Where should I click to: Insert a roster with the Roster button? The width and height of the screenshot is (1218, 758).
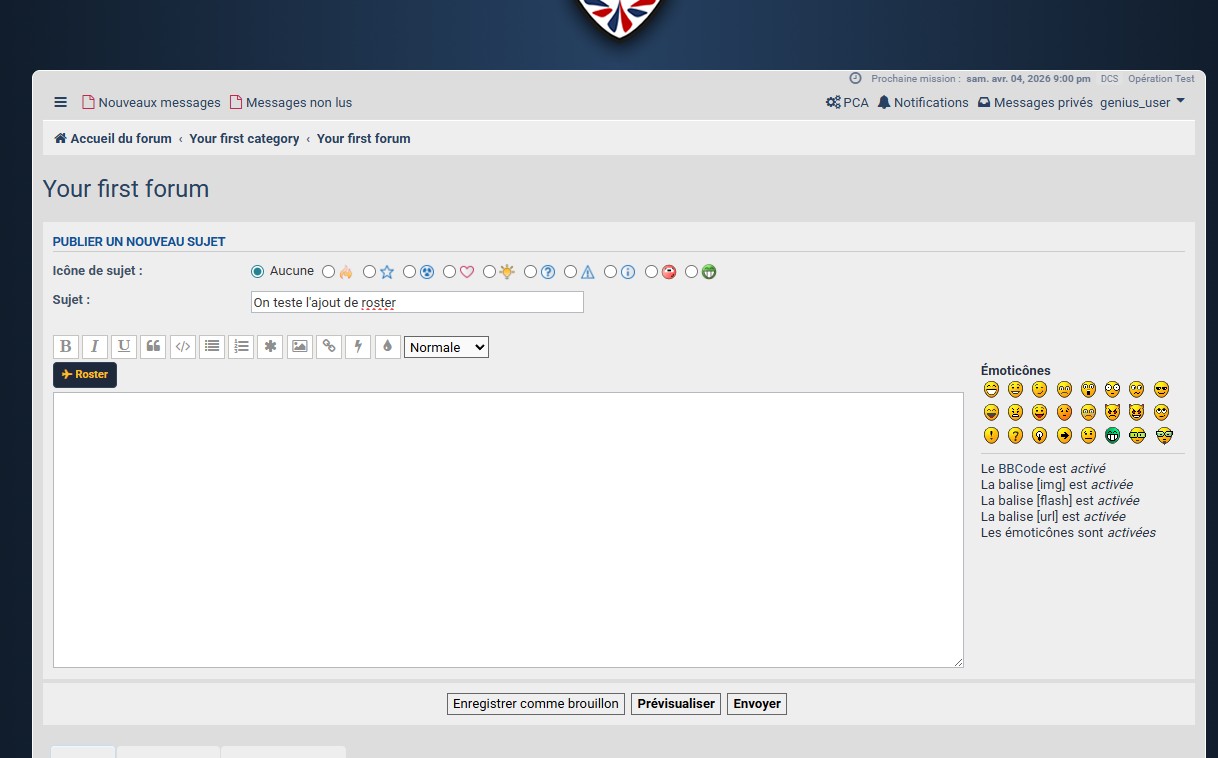click(x=85, y=375)
